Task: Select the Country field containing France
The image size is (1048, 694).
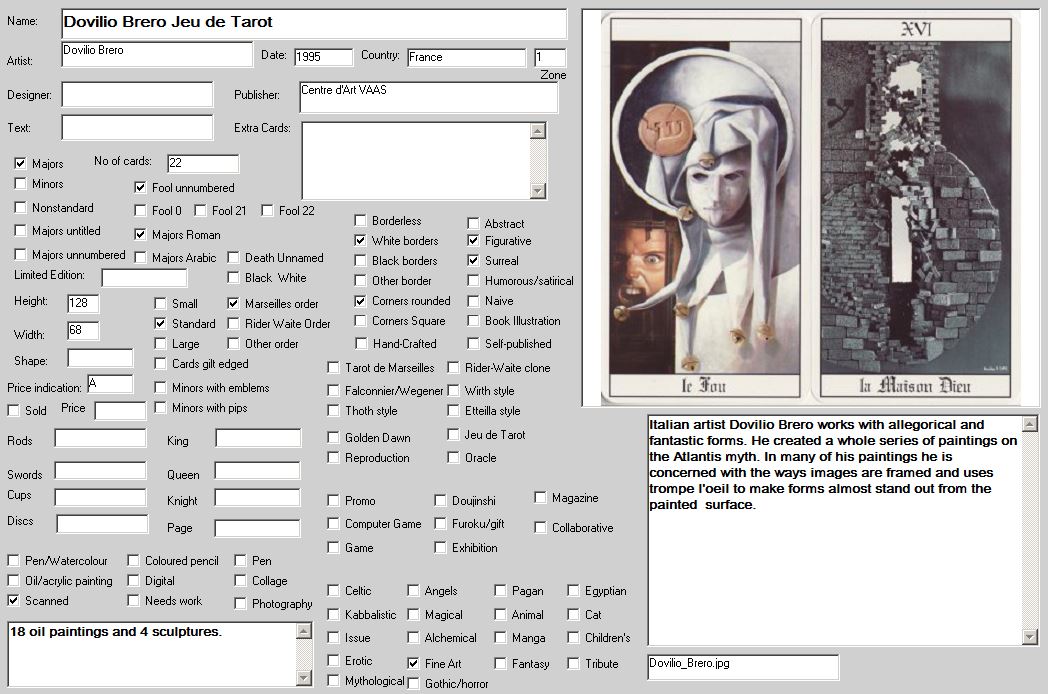Action: (x=465, y=58)
